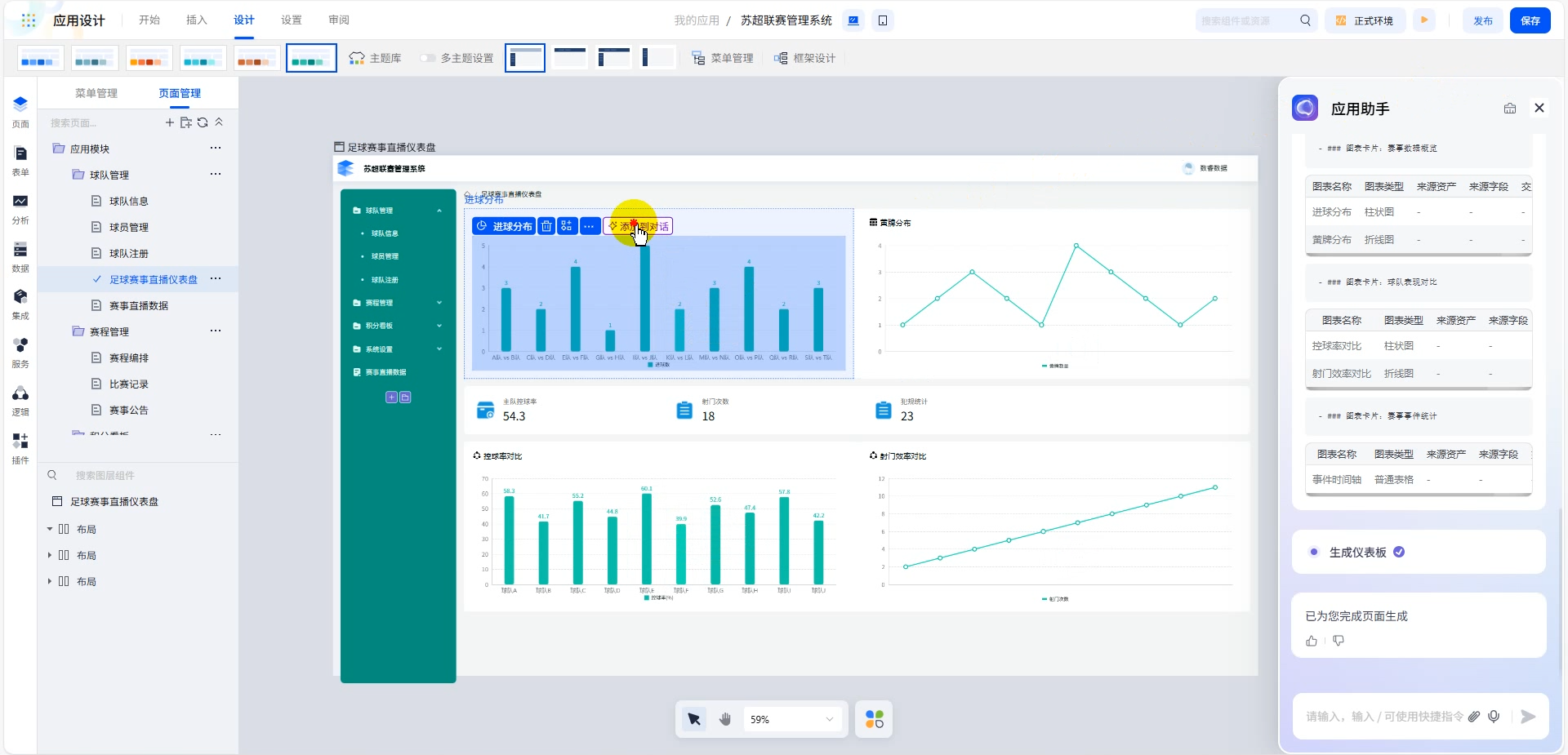Click the 添加到对话 button

[x=639, y=226]
